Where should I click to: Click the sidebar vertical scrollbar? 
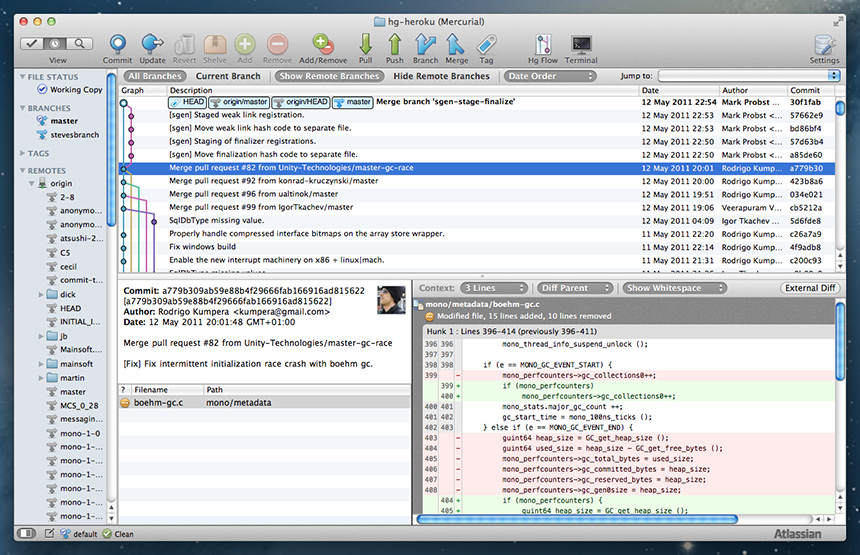tap(111, 149)
